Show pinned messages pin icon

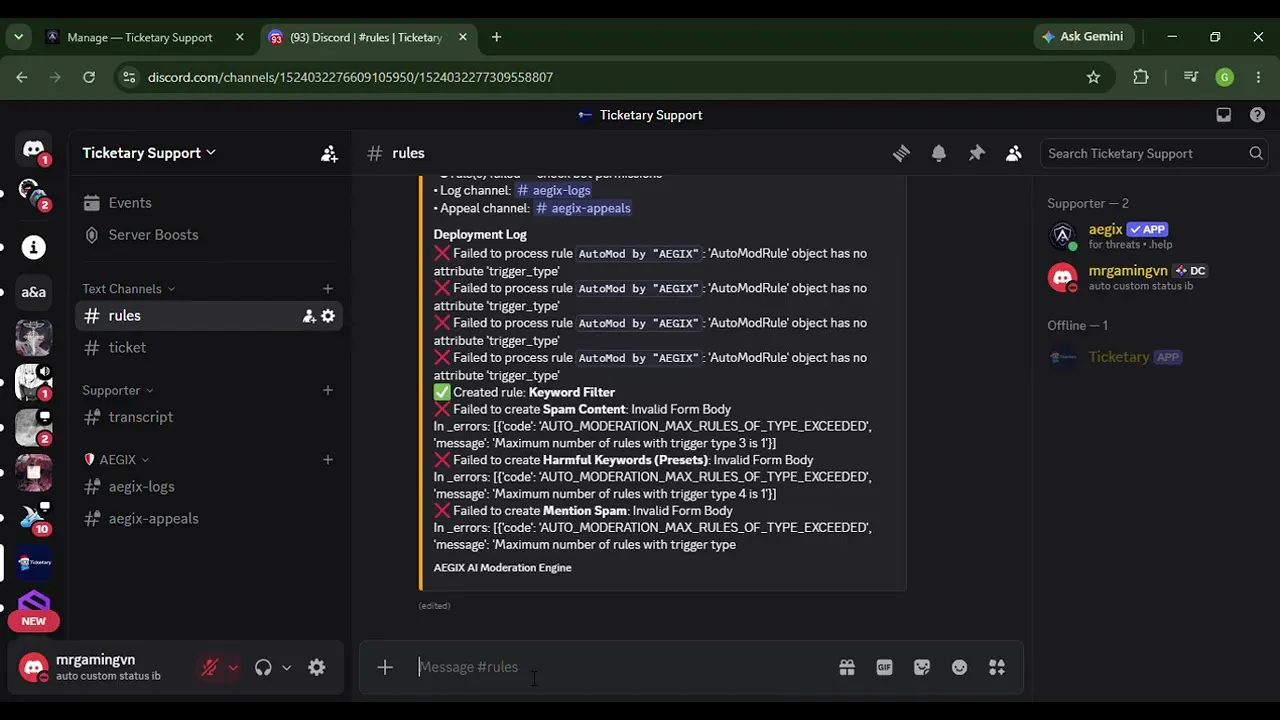point(977,153)
